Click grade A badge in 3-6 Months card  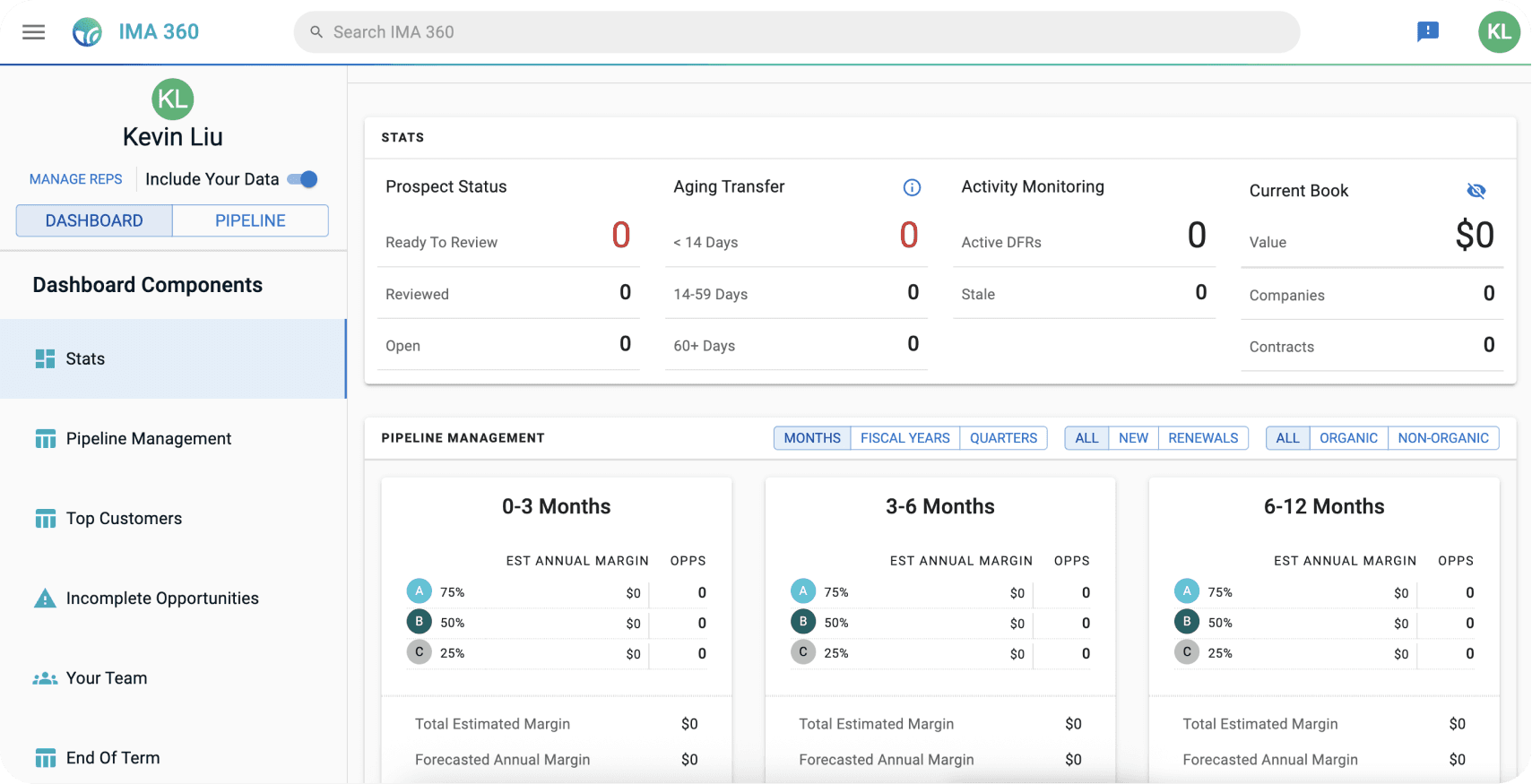pyautogui.click(x=803, y=591)
